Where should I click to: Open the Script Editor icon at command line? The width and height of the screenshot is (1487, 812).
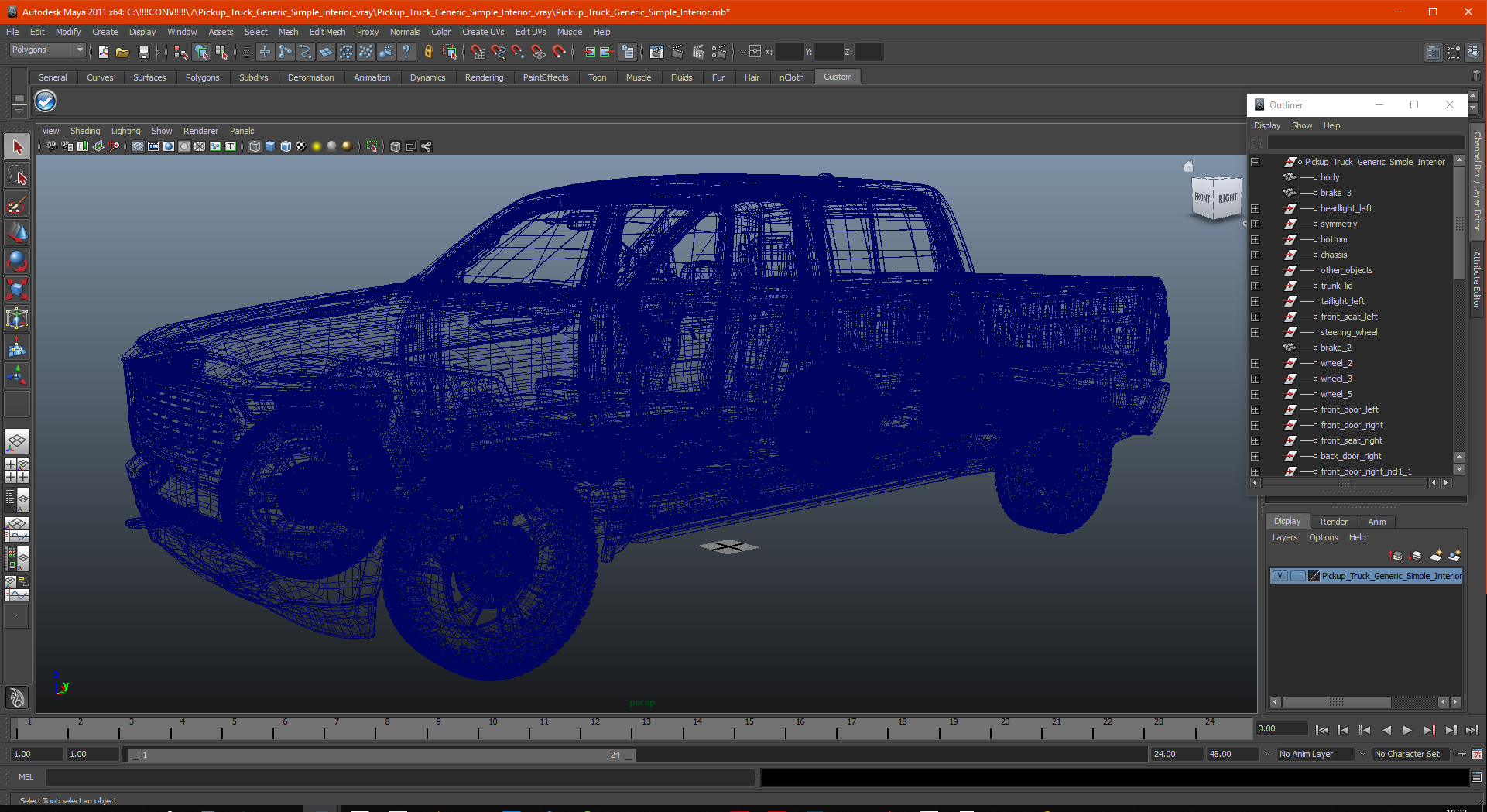click(1476, 777)
